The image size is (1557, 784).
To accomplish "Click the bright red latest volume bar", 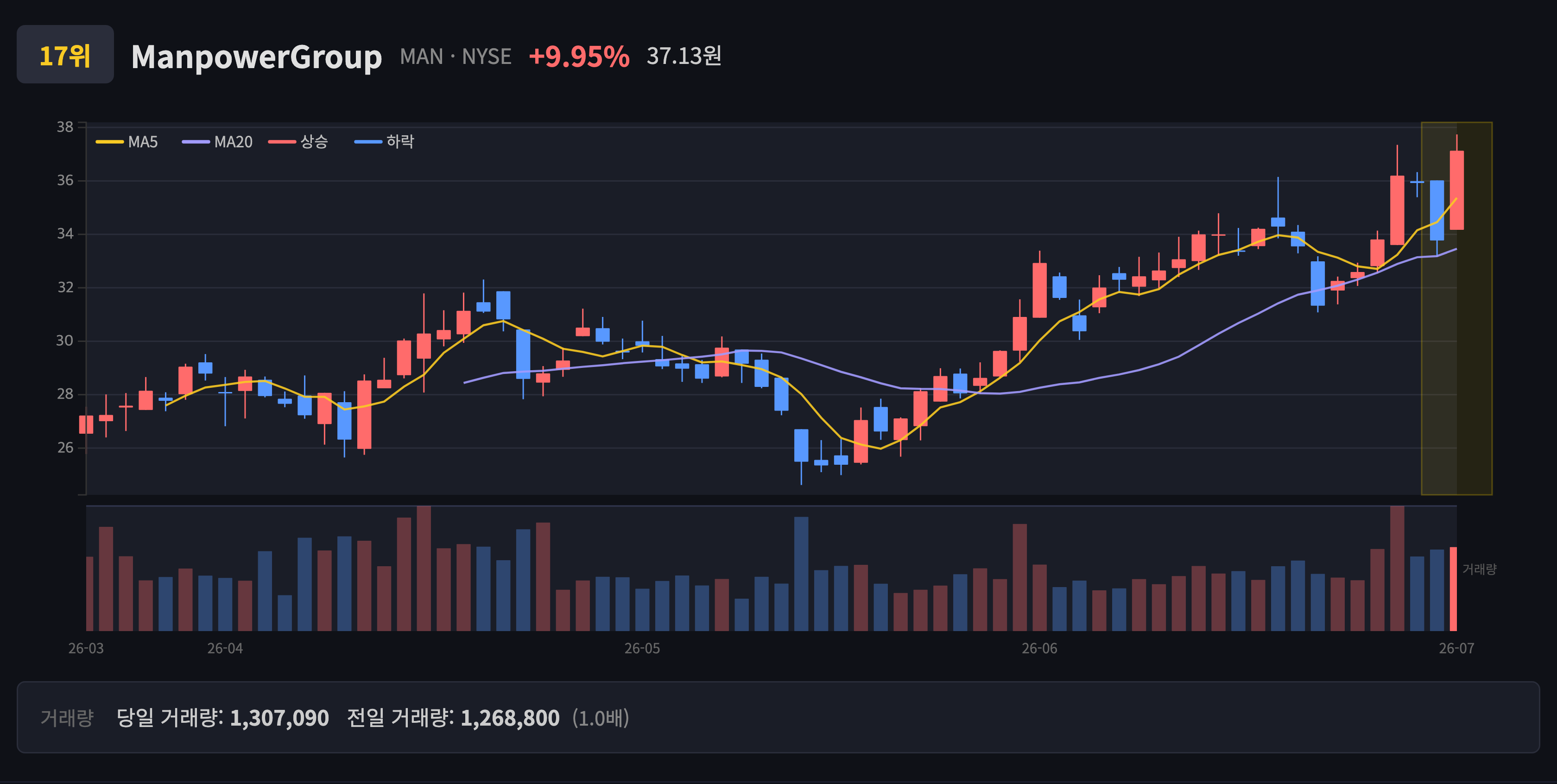I will (x=1454, y=589).
